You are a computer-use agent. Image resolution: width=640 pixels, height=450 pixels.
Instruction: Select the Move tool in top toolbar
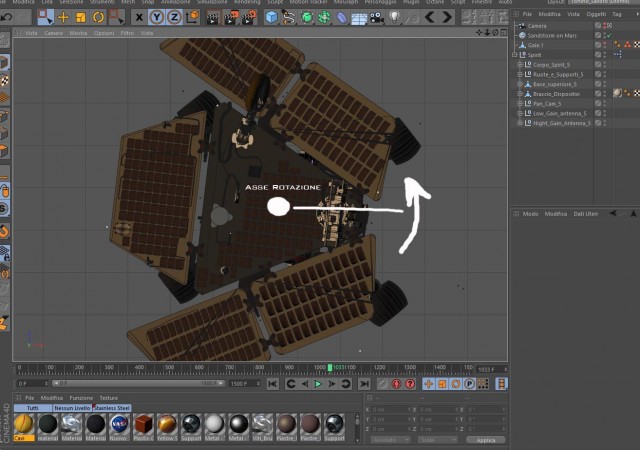point(63,17)
